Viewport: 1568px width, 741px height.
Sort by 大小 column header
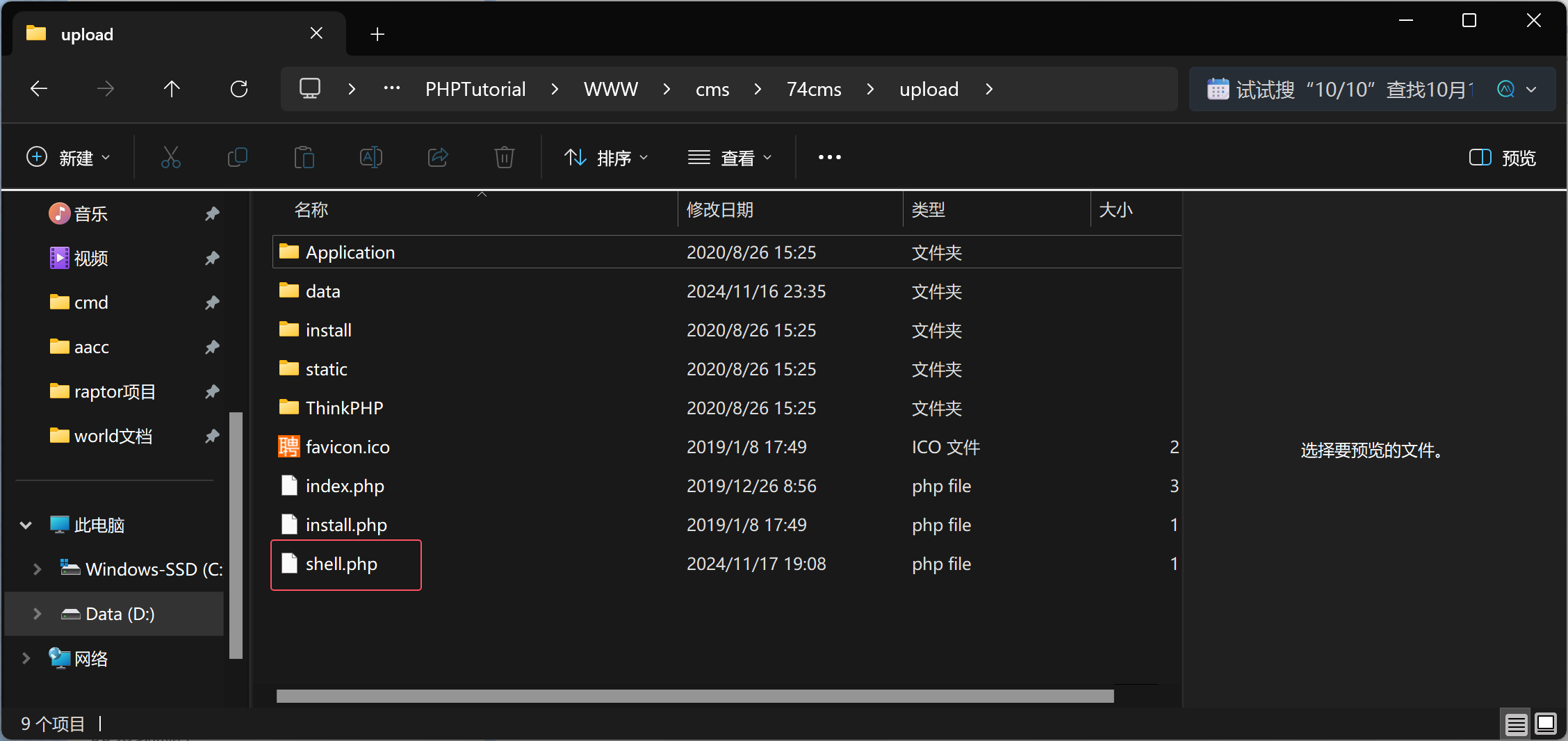pos(1136,210)
